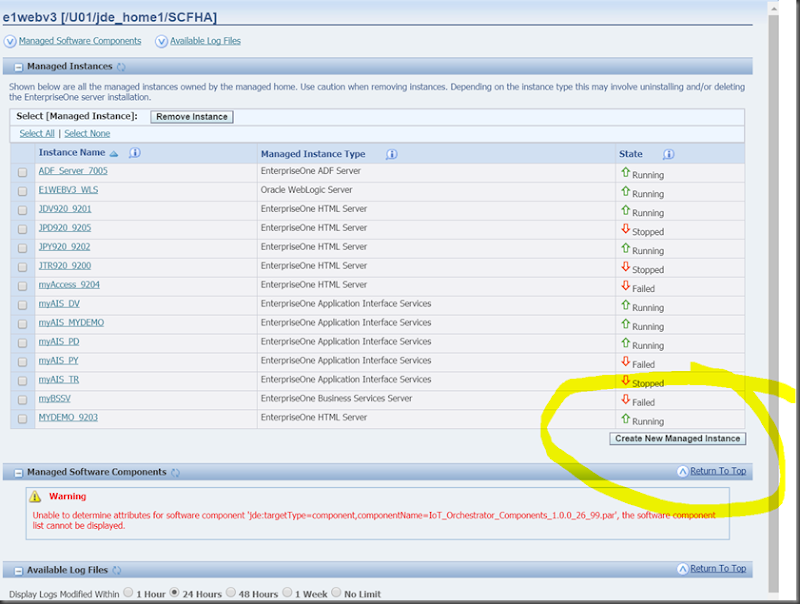Select the 48 Hours radio button
The width and height of the screenshot is (800, 604).
(x=231, y=592)
